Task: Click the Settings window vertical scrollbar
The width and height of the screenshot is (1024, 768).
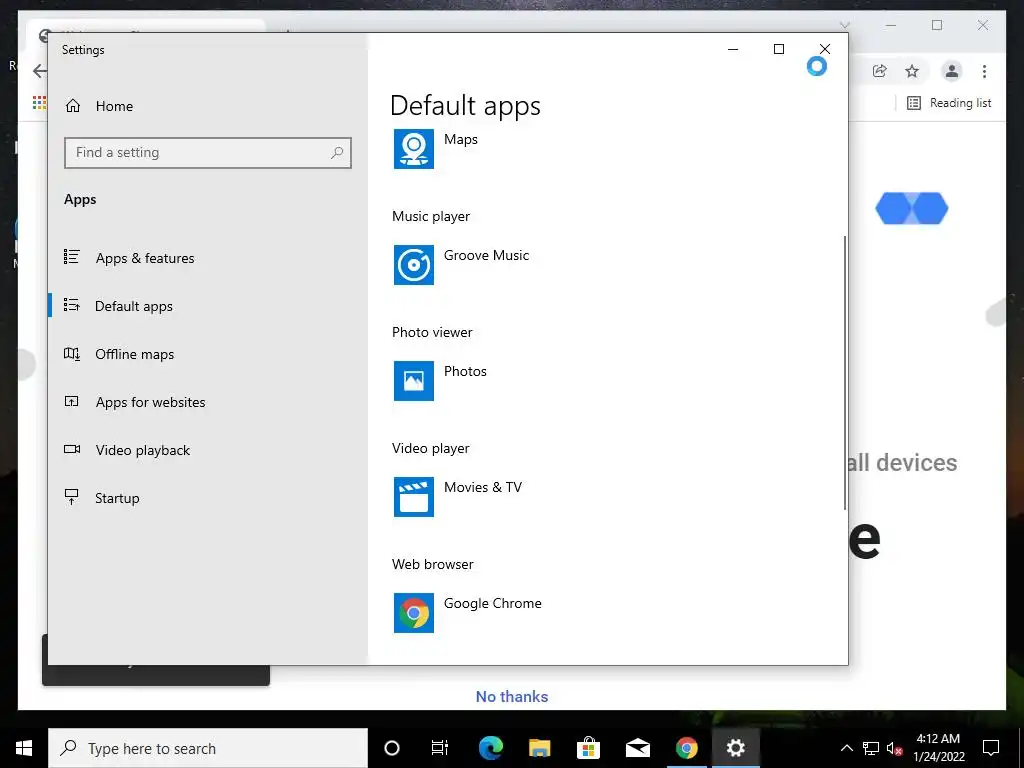Action: pos(844,373)
